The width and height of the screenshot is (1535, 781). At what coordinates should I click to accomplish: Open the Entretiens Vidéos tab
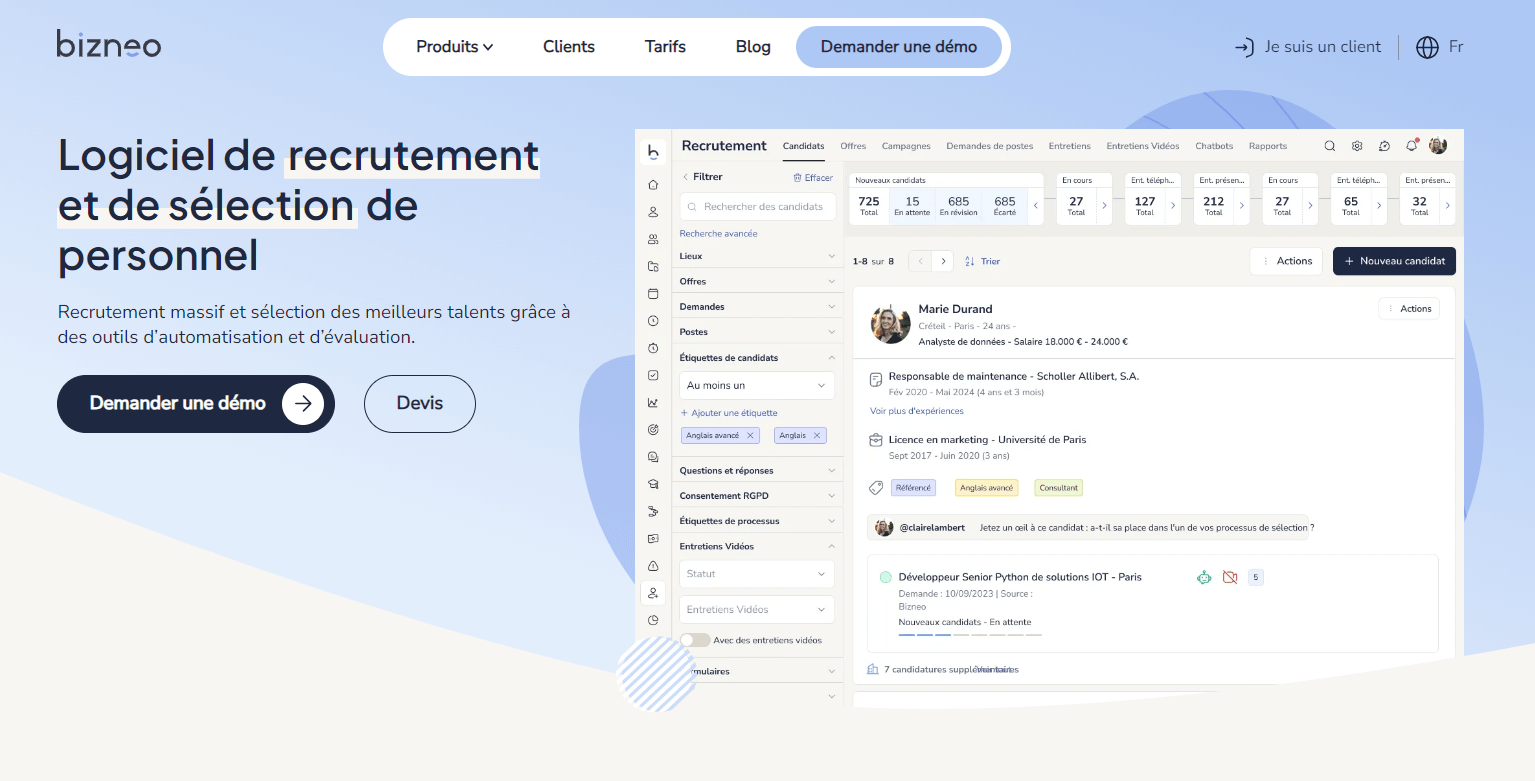click(x=1143, y=146)
